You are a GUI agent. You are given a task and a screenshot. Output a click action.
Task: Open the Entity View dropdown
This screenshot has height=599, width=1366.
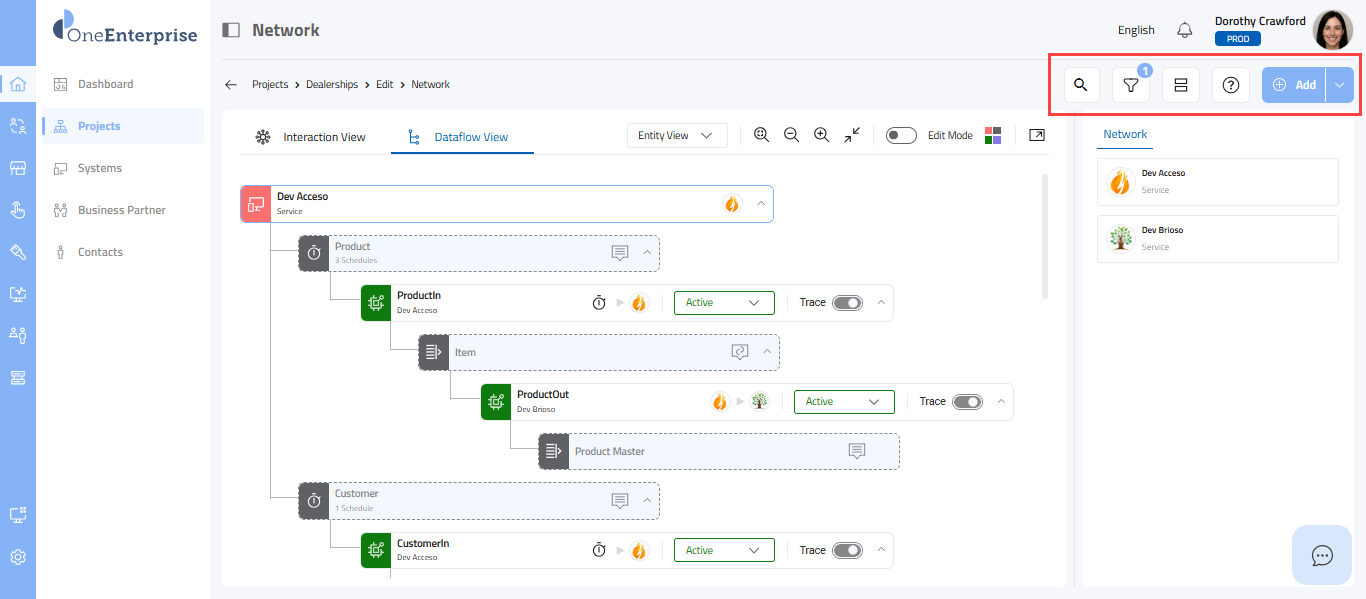click(676, 135)
